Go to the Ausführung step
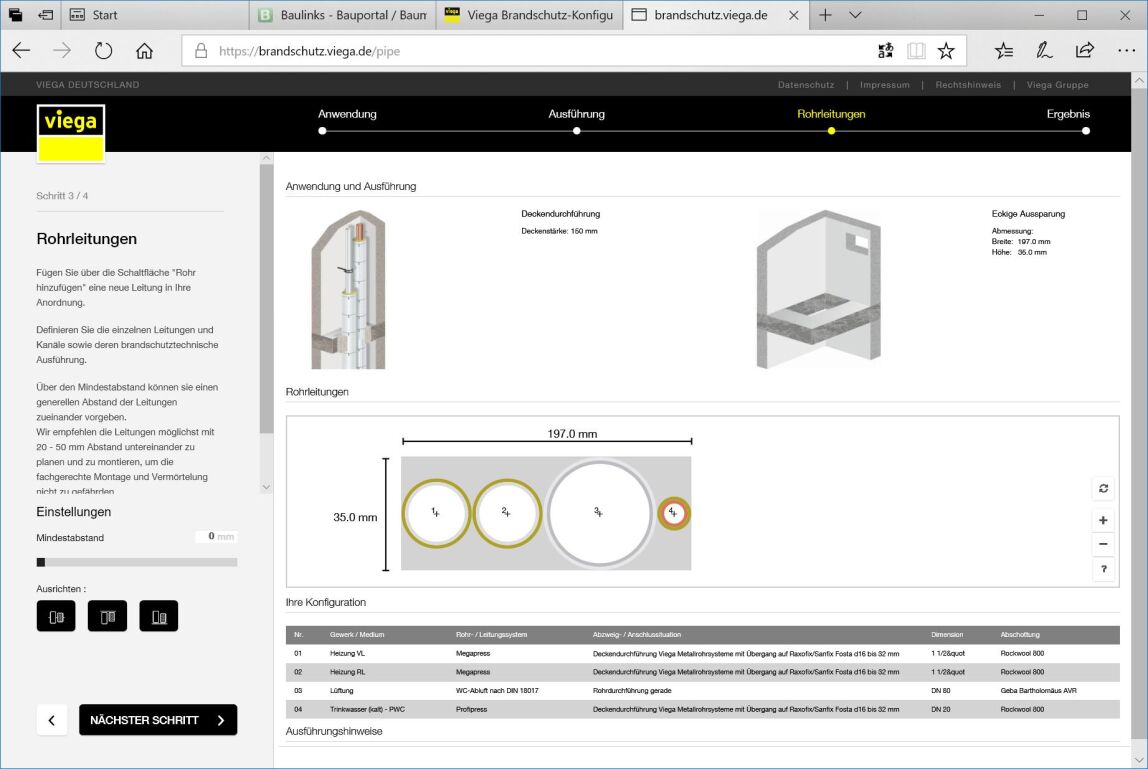1148x769 pixels. (x=576, y=114)
